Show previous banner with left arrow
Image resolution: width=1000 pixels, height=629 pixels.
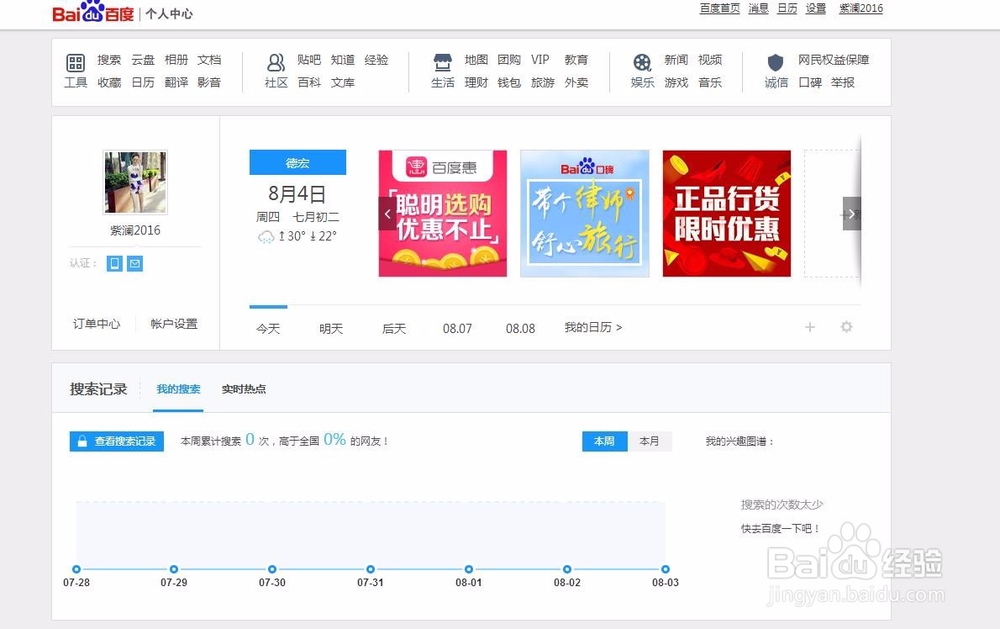(x=387, y=214)
